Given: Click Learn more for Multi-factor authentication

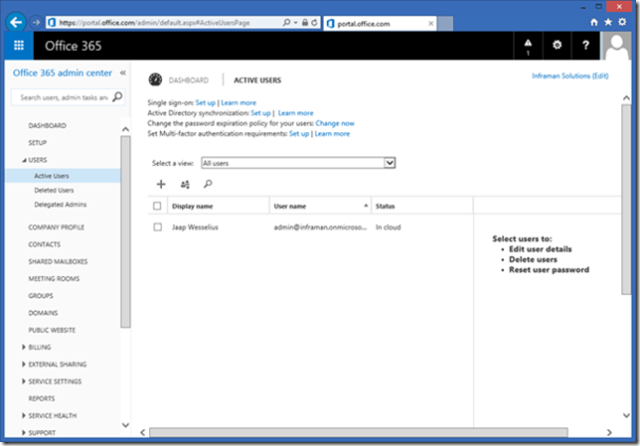Looking at the screenshot, I should (332, 134).
